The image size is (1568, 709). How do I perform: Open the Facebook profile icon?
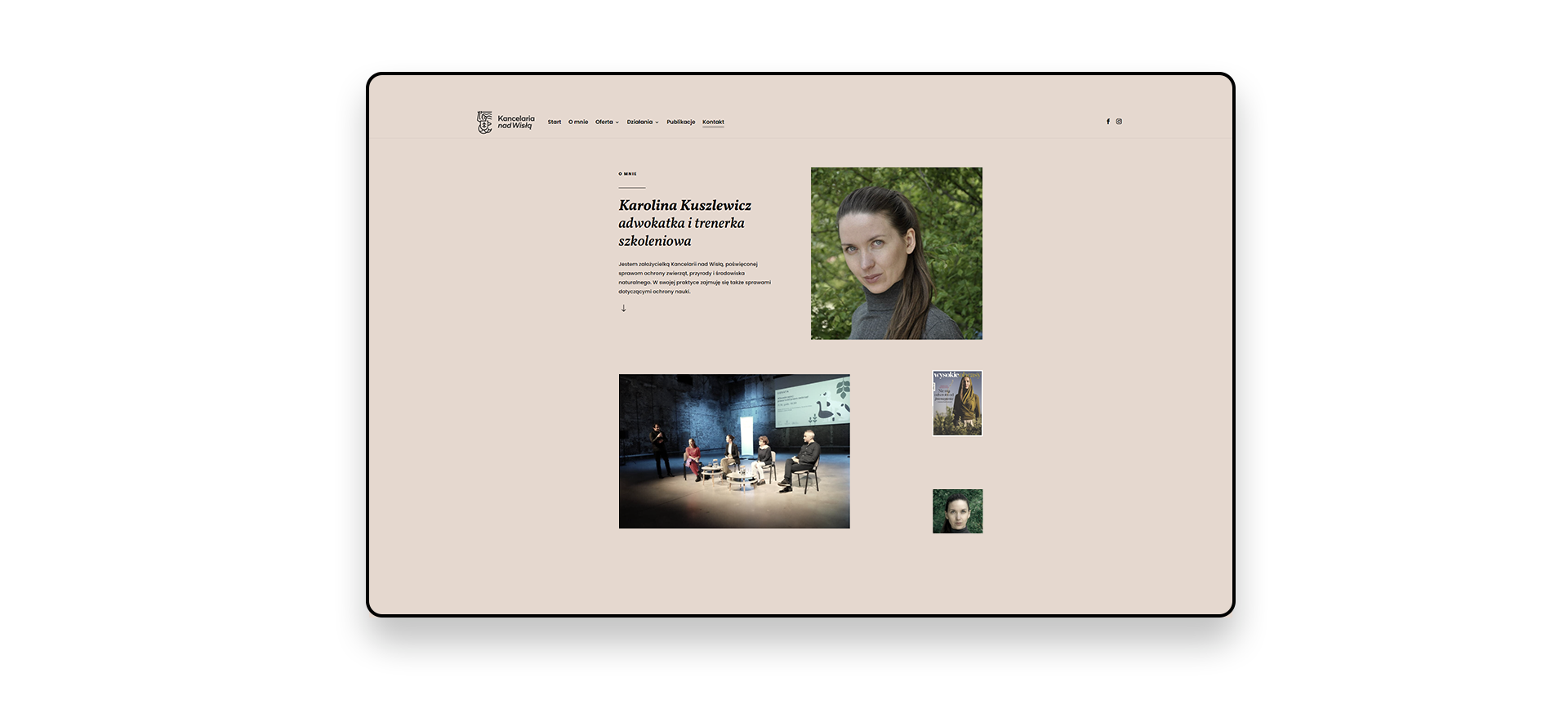tap(1108, 122)
